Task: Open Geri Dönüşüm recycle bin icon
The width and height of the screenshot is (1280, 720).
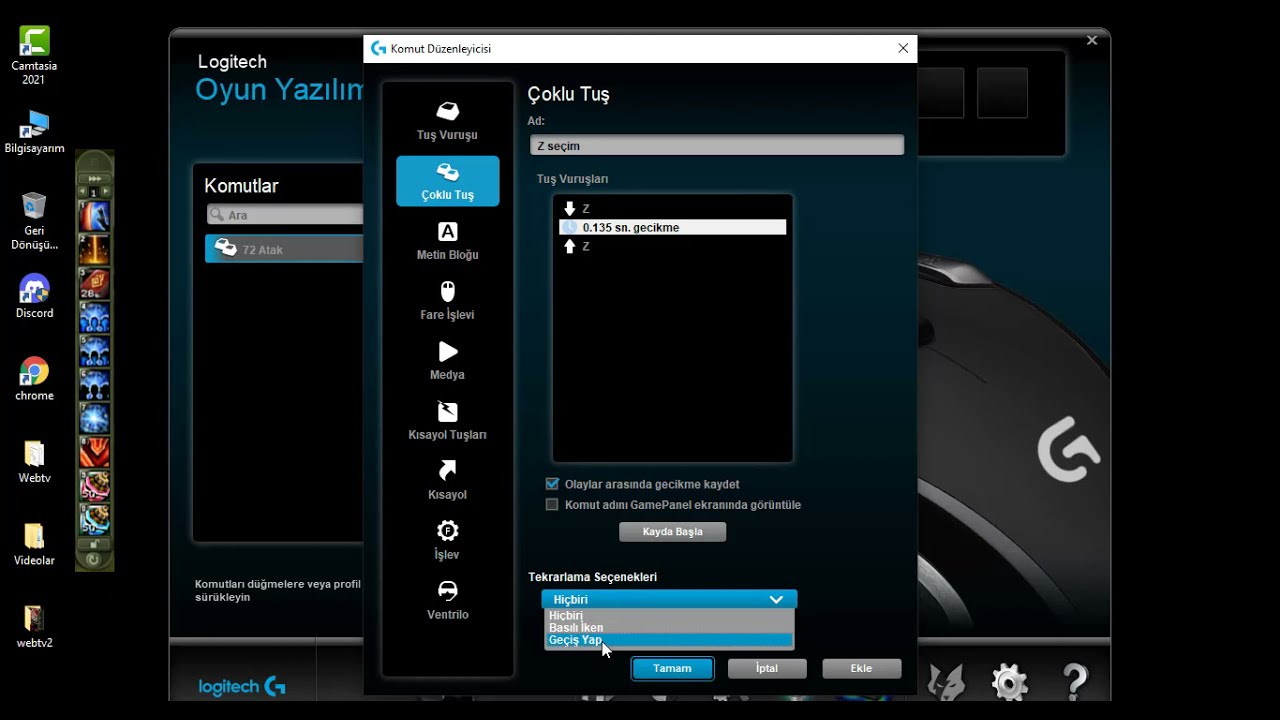Action: point(34,221)
